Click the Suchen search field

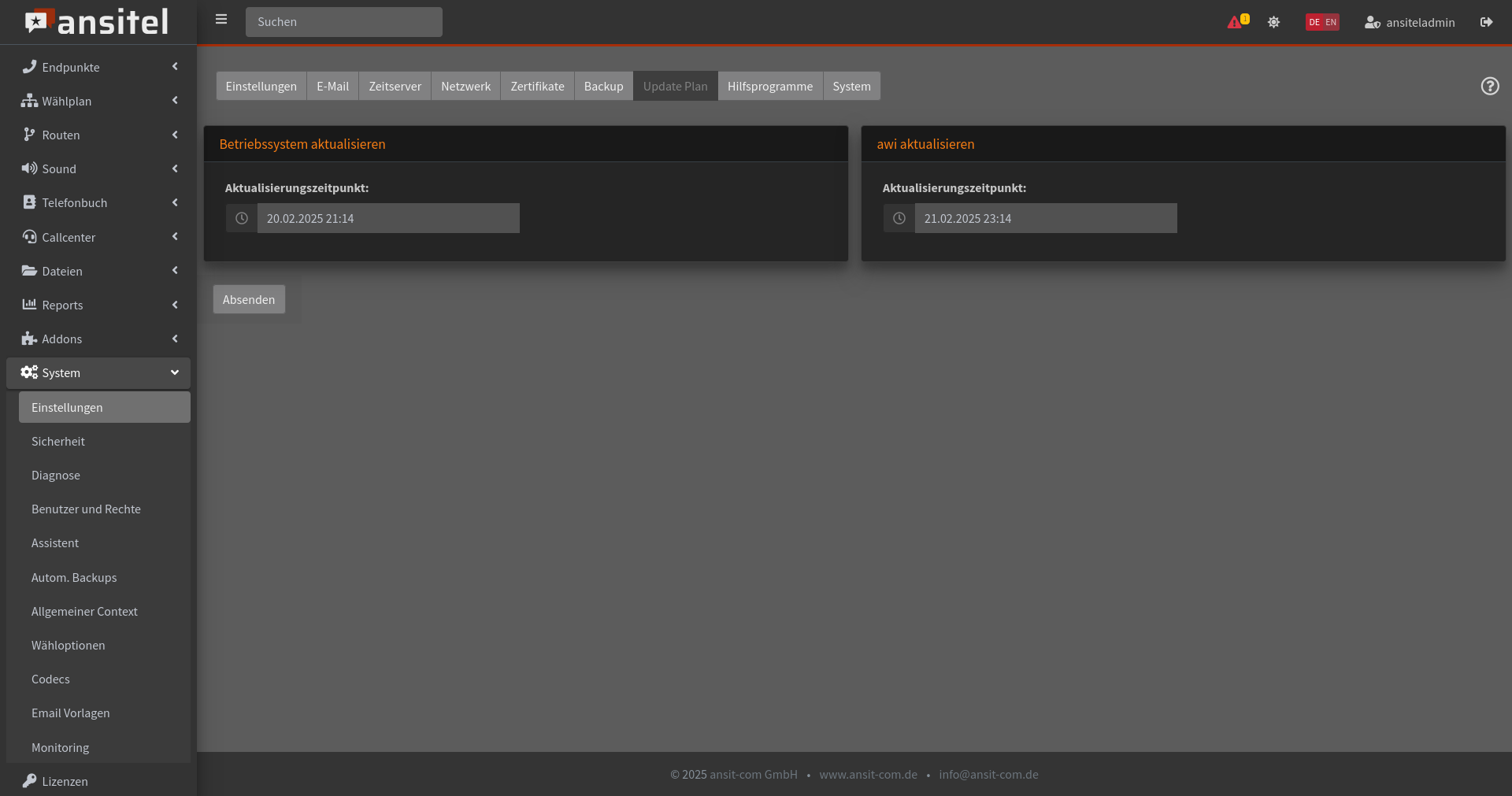pyautogui.click(x=344, y=22)
